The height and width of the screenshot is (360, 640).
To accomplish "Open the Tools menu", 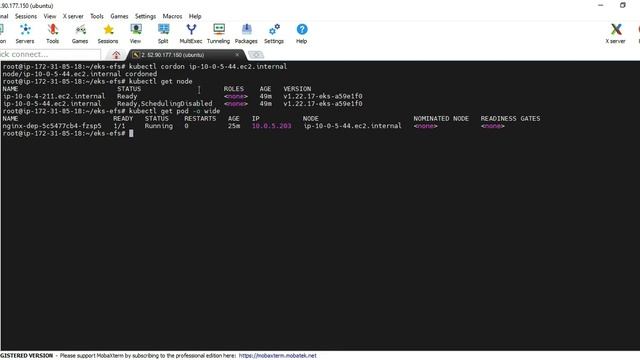I will pyautogui.click(x=97, y=16).
